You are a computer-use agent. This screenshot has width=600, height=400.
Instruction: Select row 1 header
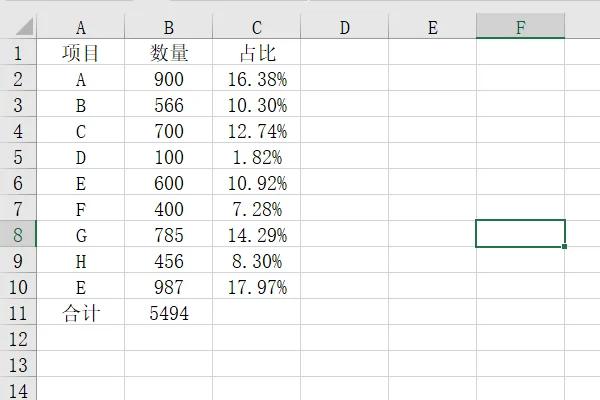[x=18, y=52]
